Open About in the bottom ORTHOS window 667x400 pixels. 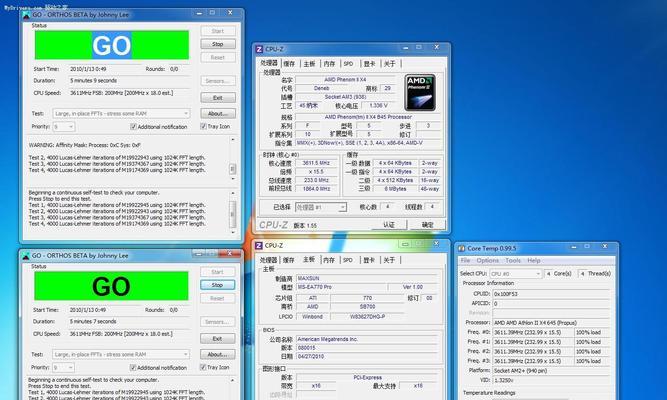[217, 354]
